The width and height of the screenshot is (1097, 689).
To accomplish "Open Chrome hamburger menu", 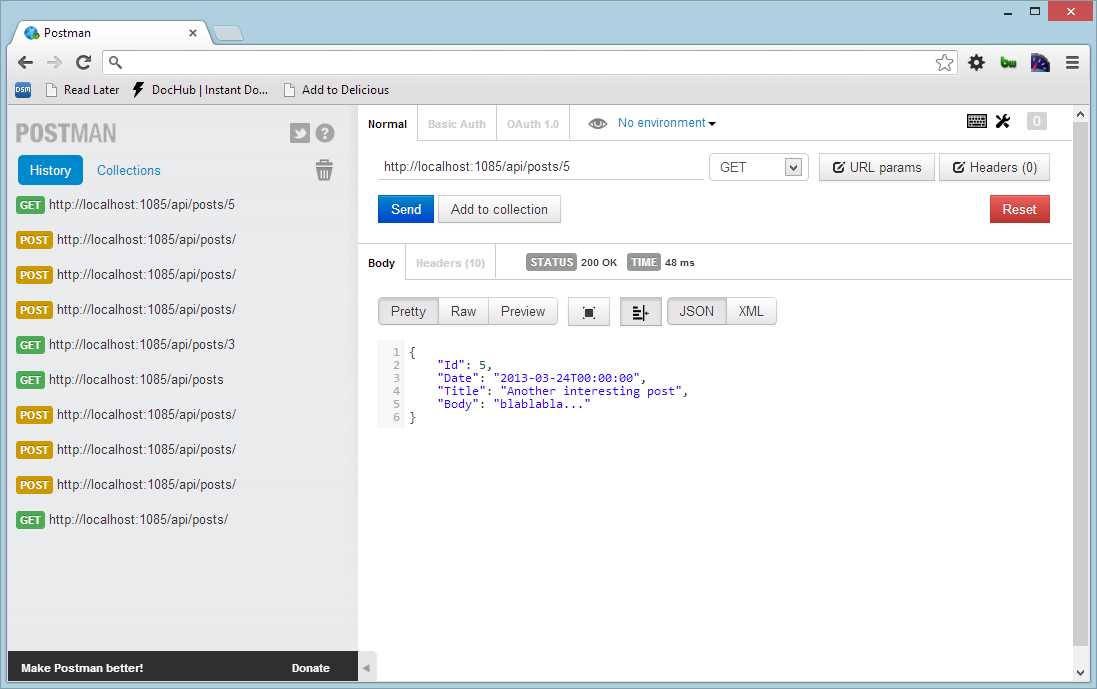I will point(1072,62).
